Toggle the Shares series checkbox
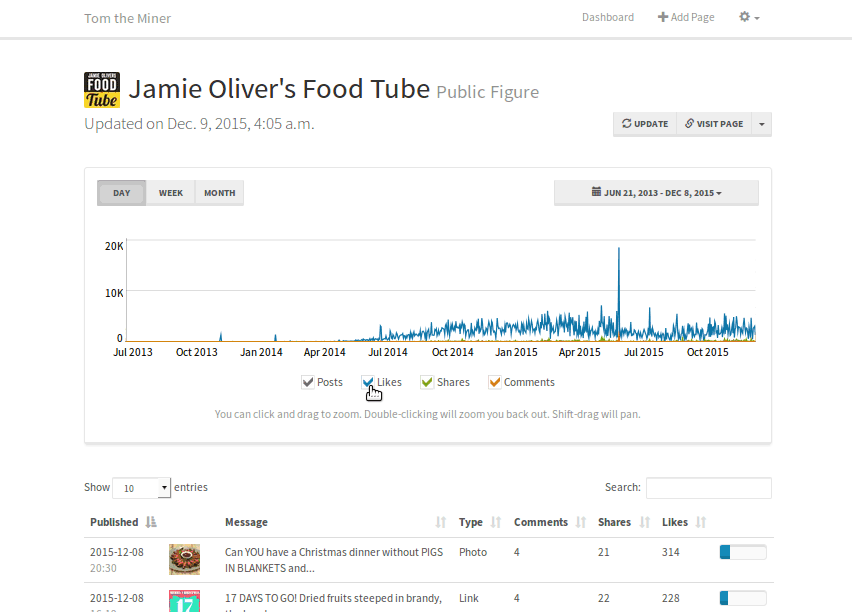The width and height of the screenshot is (852, 612). point(427,383)
